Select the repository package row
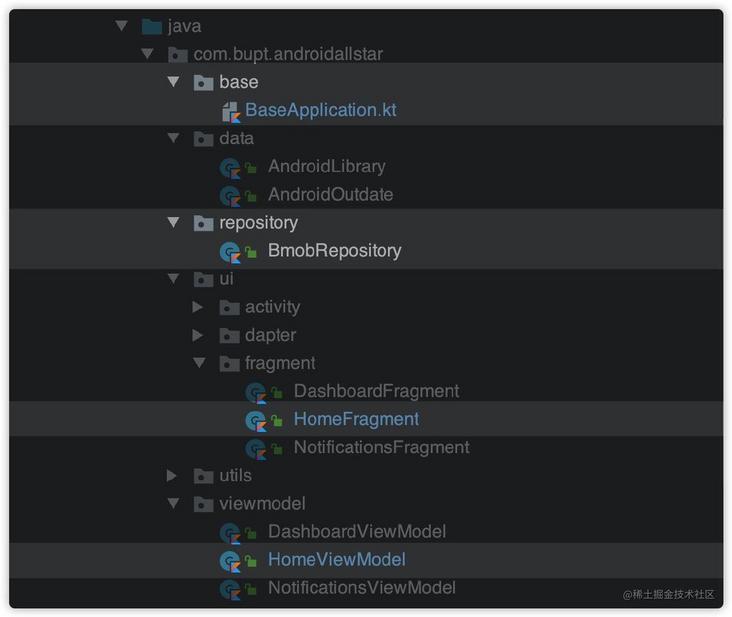This screenshot has width=732, height=617. [x=258, y=223]
